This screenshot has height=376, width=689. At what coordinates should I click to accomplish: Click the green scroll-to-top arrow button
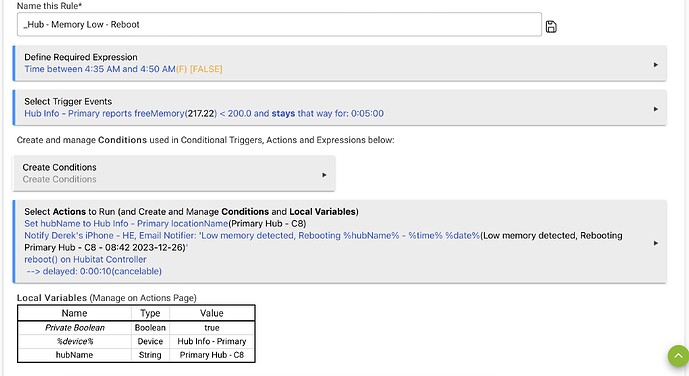coord(678,356)
